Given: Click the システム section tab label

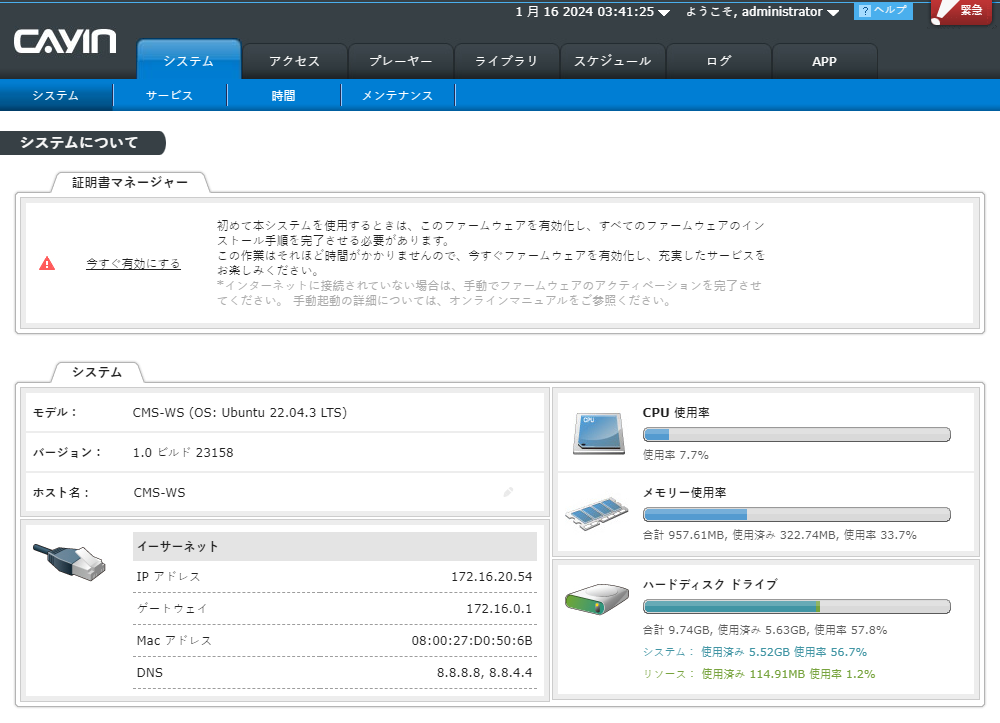Looking at the screenshot, I should coord(97,372).
